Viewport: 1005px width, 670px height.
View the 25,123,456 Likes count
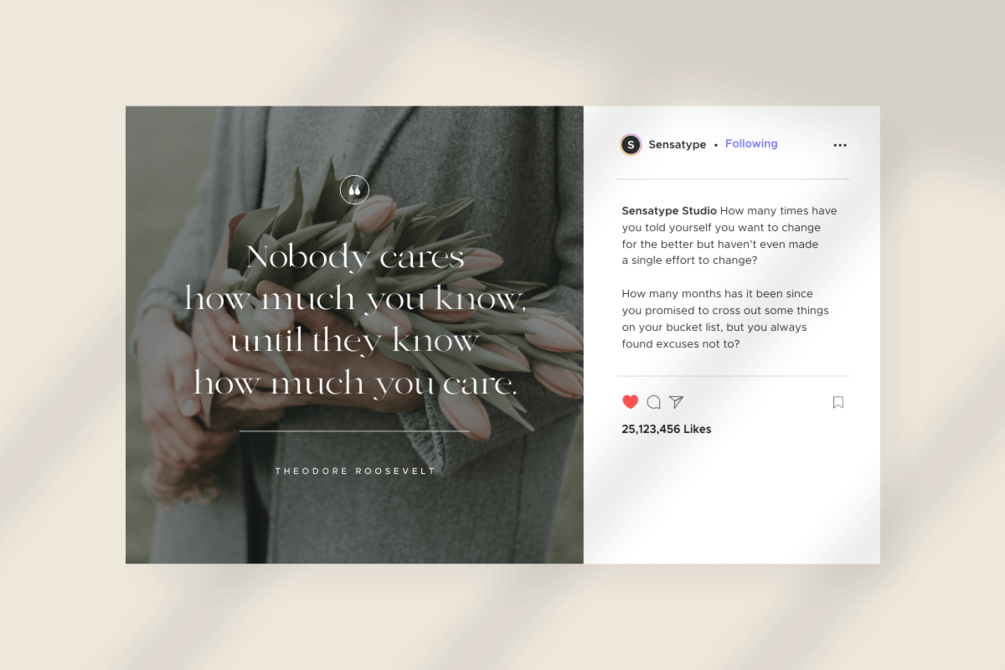pyautogui.click(x=666, y=429)
